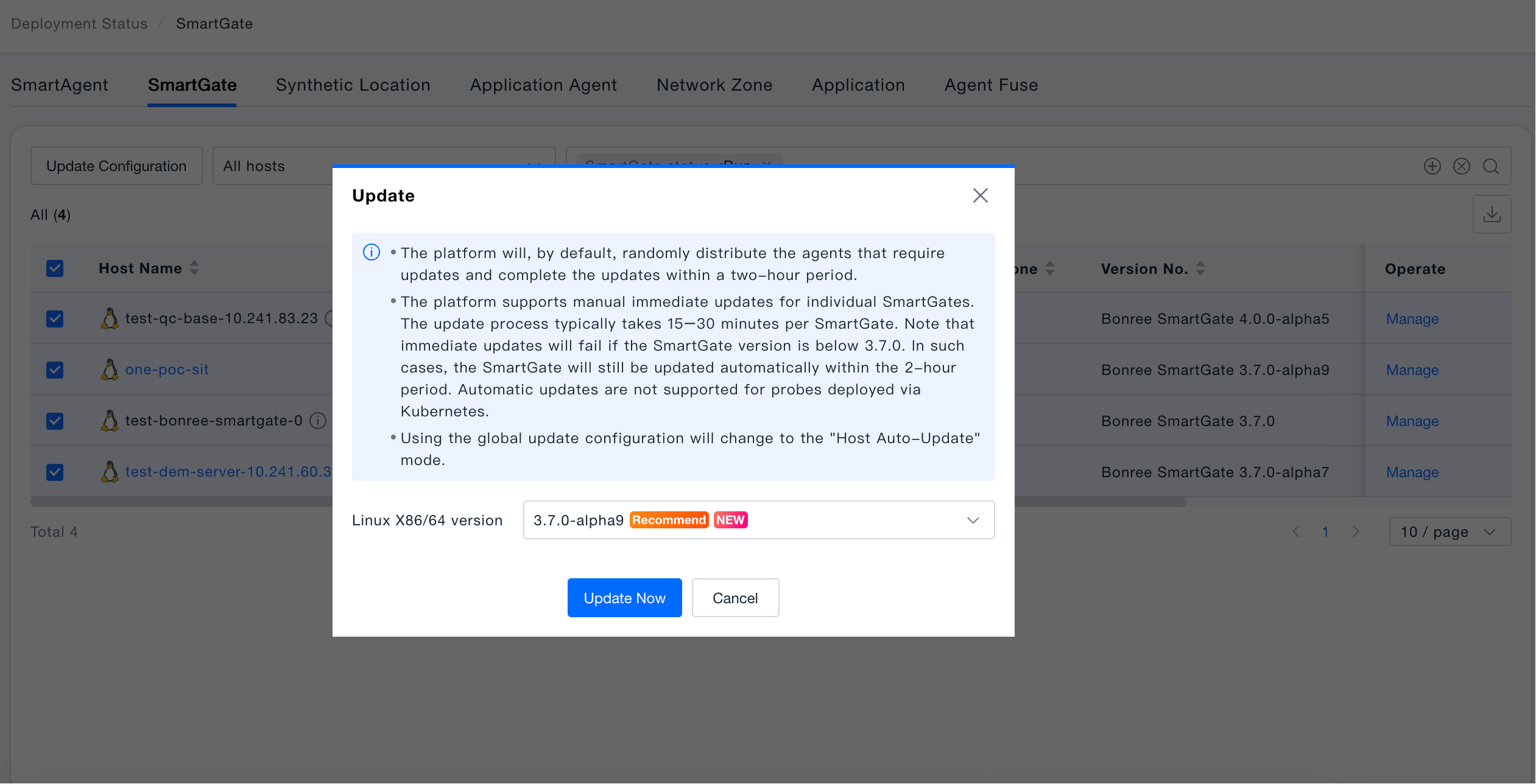Go to the previous page arrow

(1296, 531)
